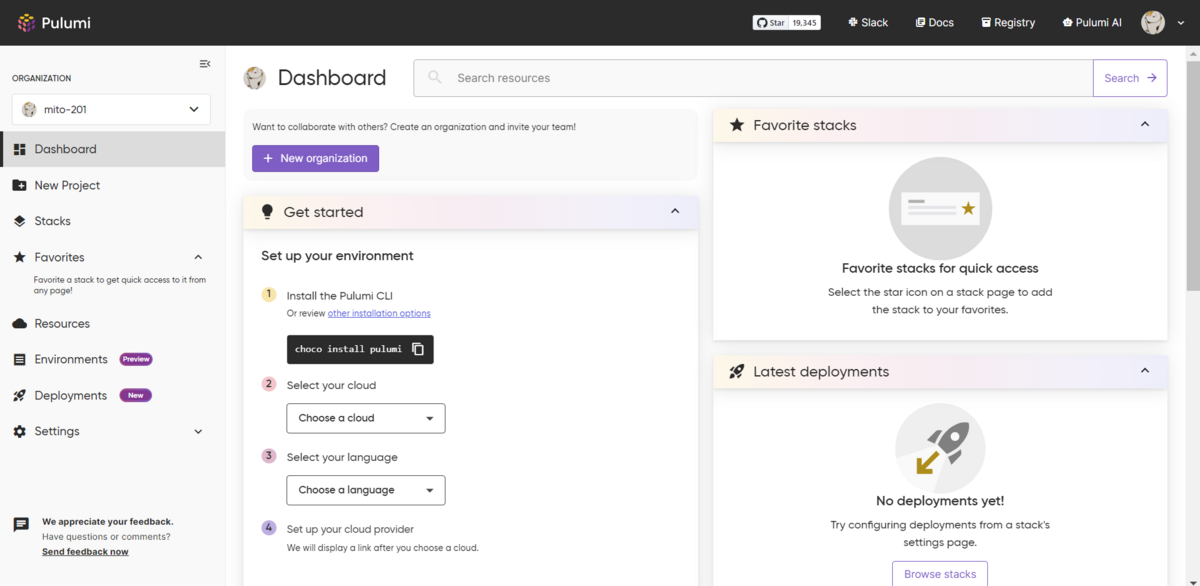Click the Favorites star icon in the sidebar
This screenshot has height=586, width=1200.
coord(19,257)
